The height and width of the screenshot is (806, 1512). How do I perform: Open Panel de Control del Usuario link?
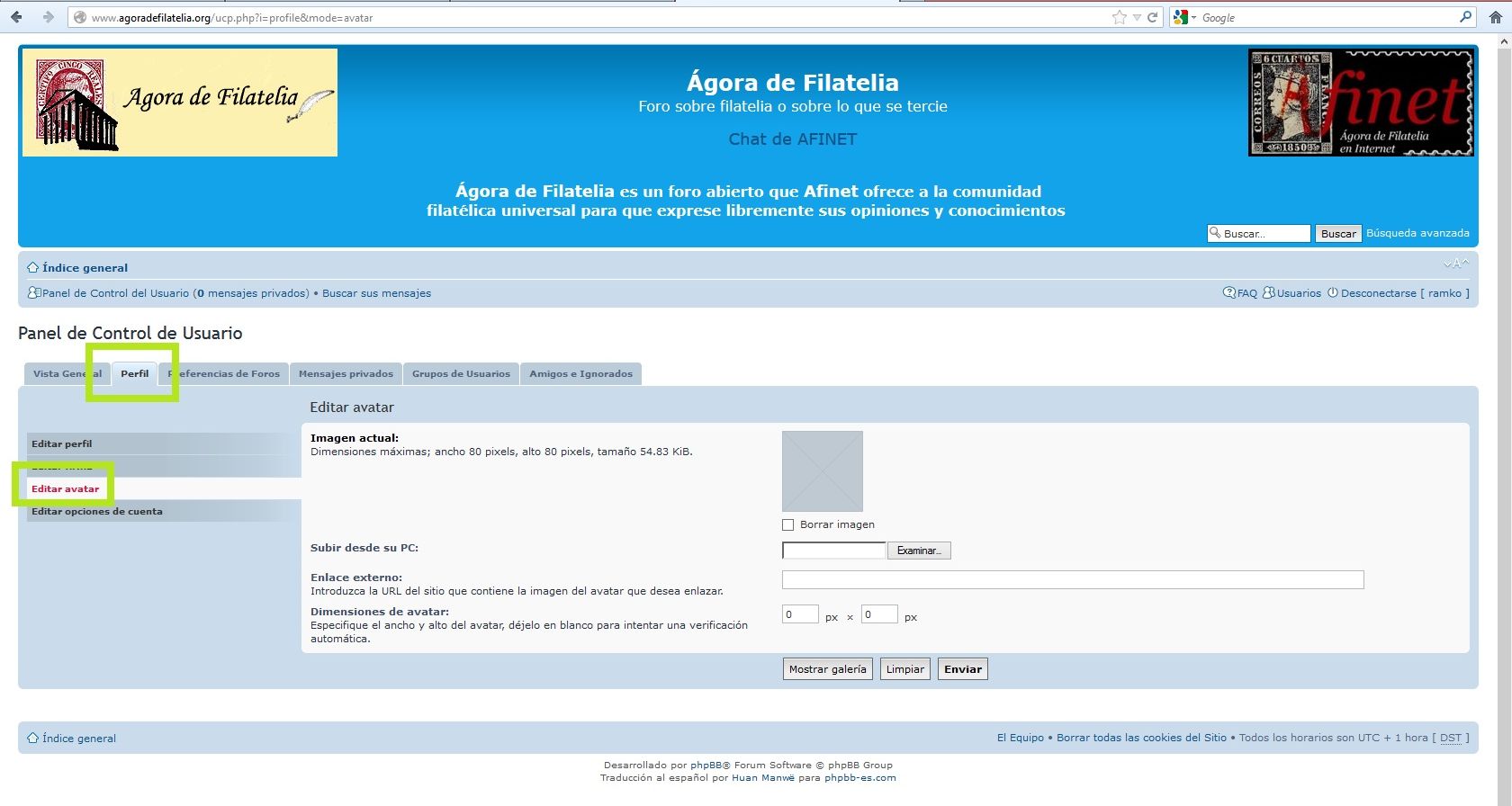[115, 293]
